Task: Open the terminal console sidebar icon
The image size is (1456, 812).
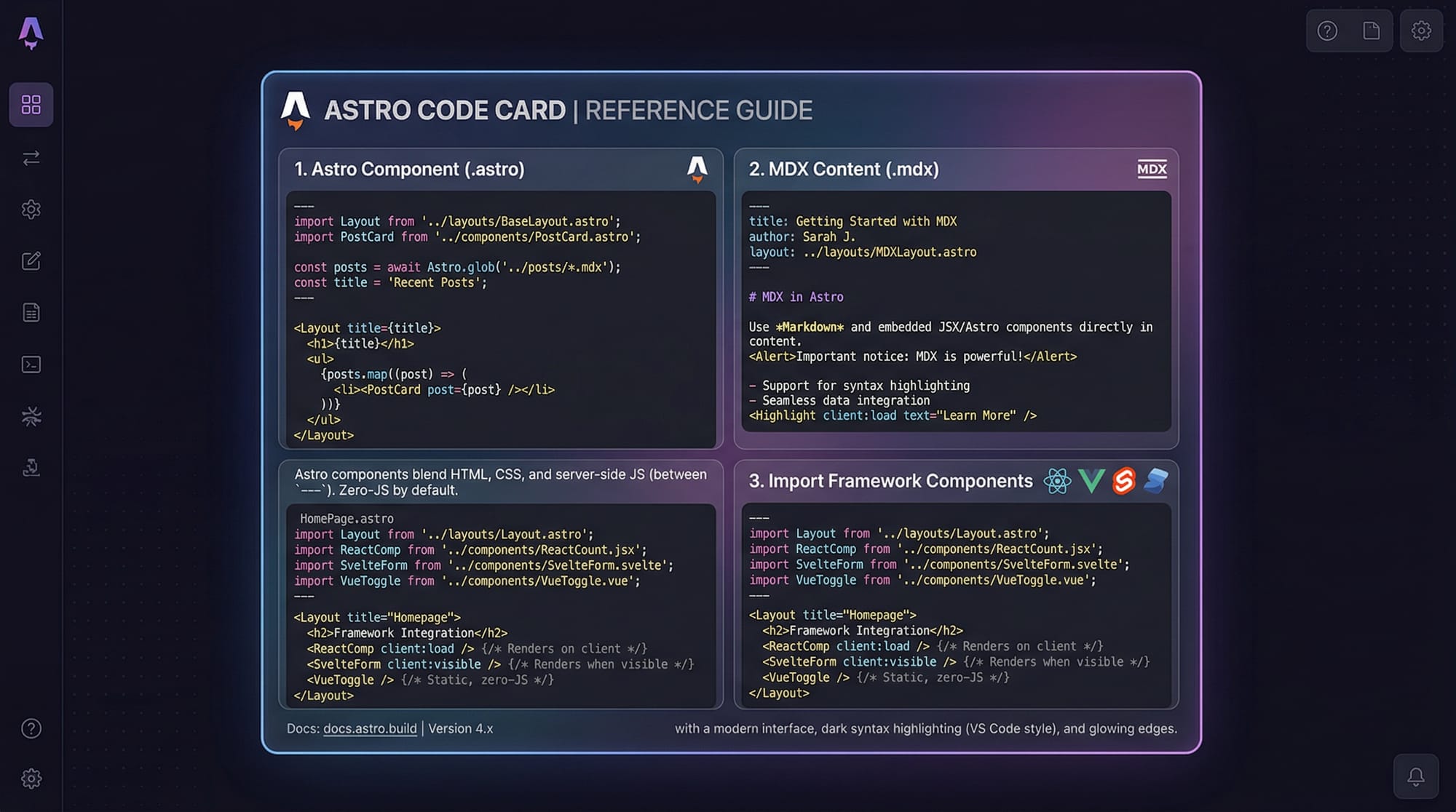Action: (31, 365)
